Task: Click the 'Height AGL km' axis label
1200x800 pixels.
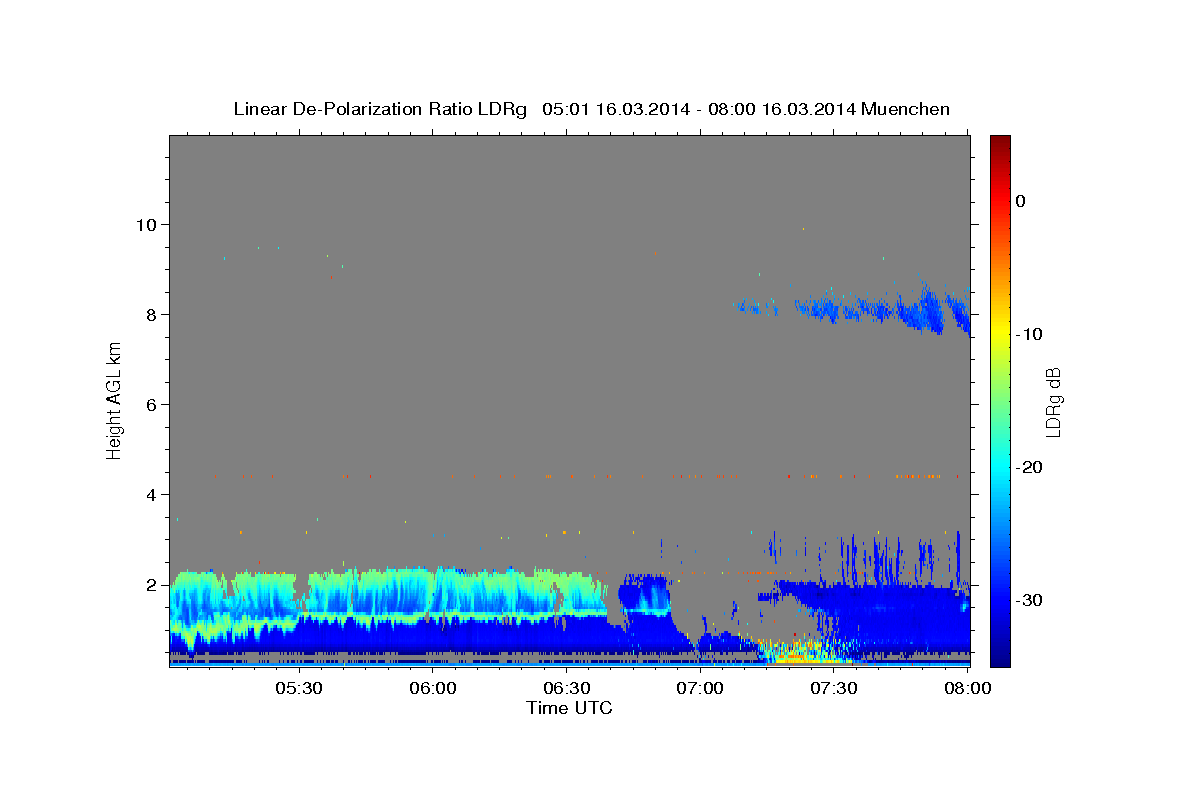Action: (x=115, y=400)
